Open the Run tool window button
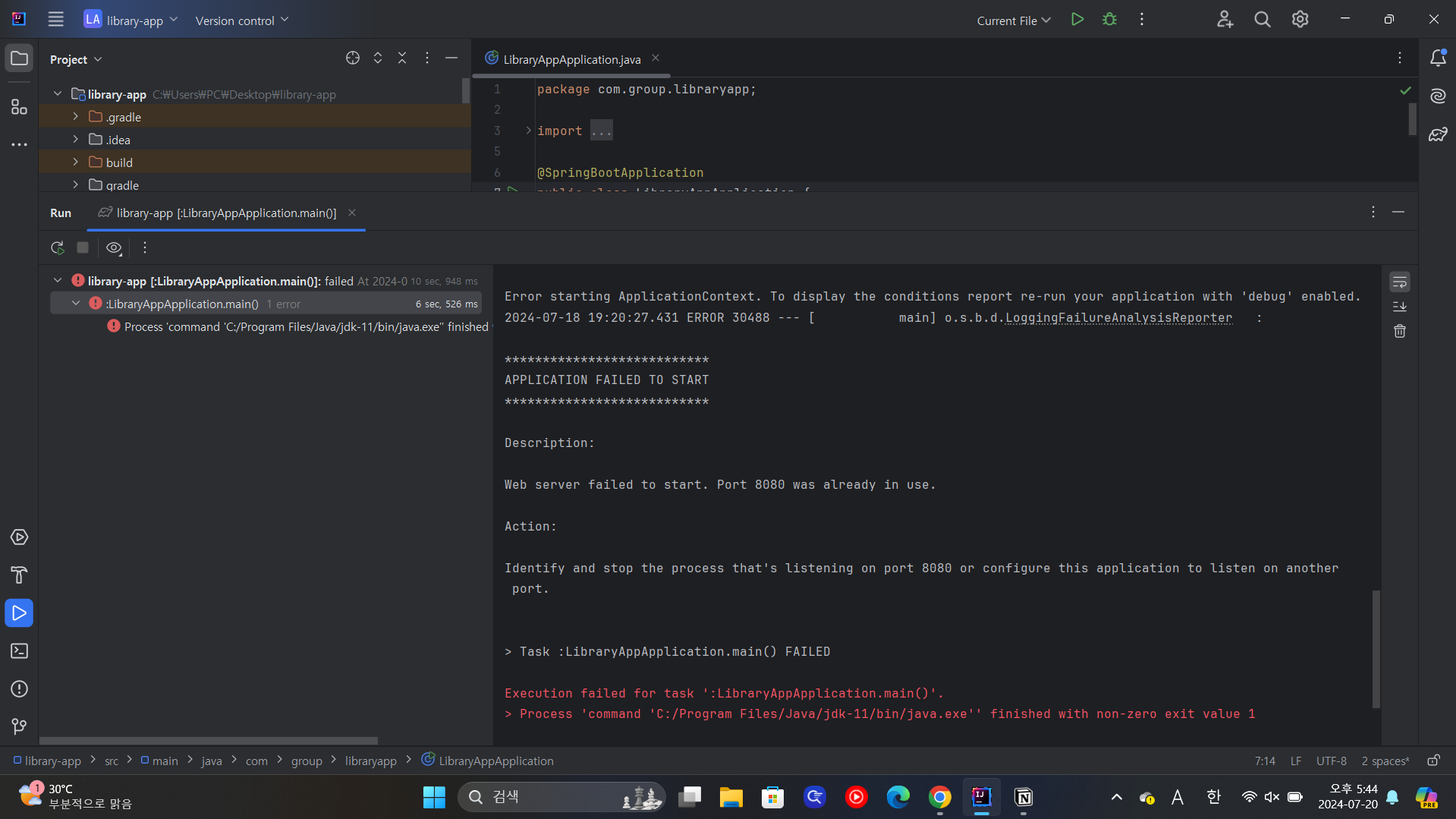The width and height of the screenshot is (1456, 819). click(19, 613)
